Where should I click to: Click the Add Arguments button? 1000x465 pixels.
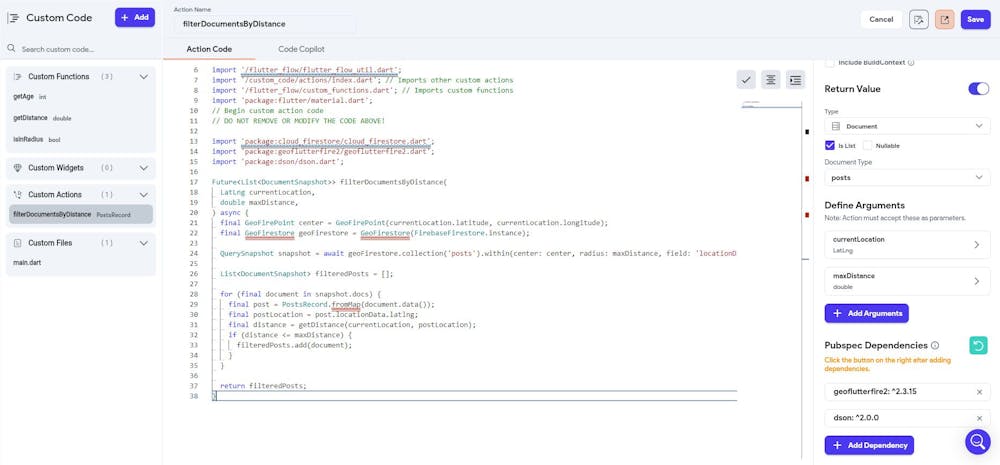866,313
